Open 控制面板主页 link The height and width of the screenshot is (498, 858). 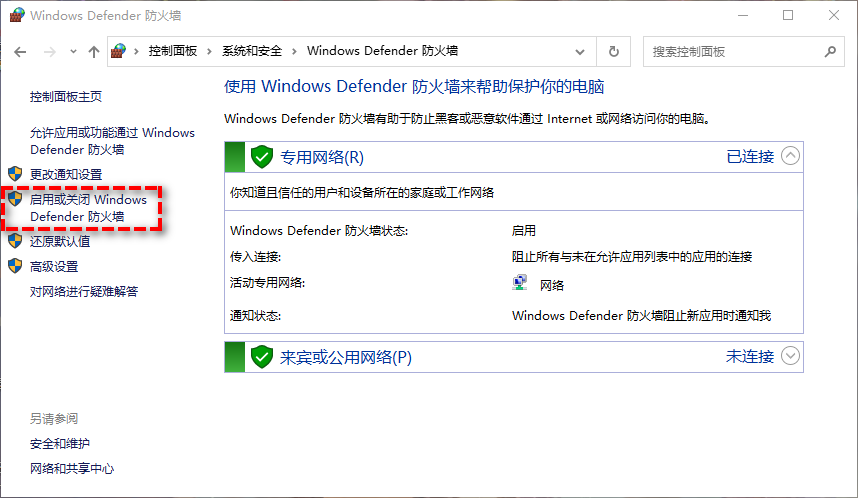pos(66,97)
